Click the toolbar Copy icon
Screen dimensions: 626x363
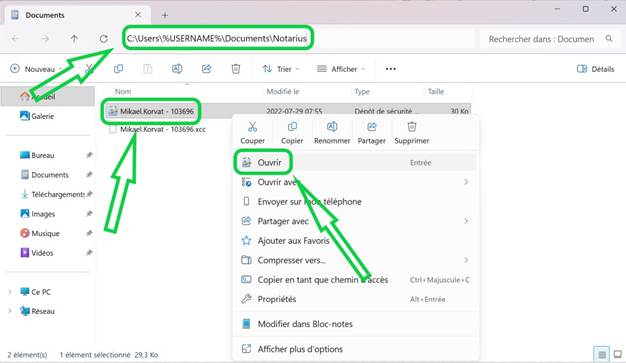coord(118,69)
